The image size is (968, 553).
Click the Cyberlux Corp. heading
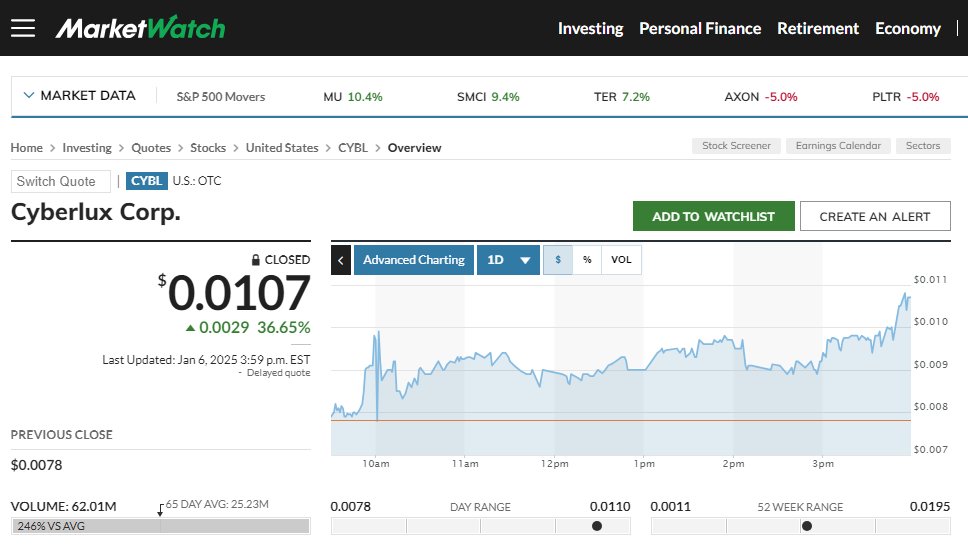click(96, 212)
